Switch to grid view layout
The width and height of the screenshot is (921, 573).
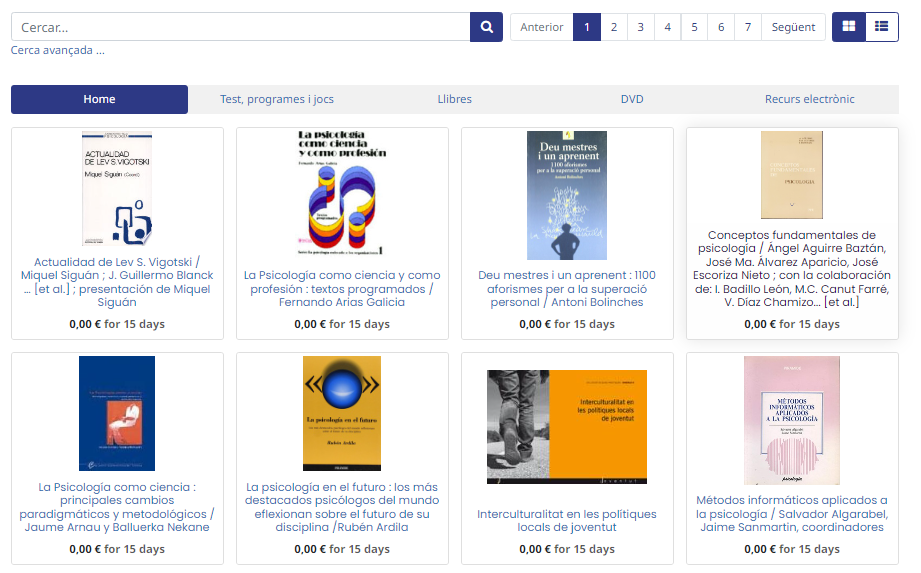tap(849, 27)
